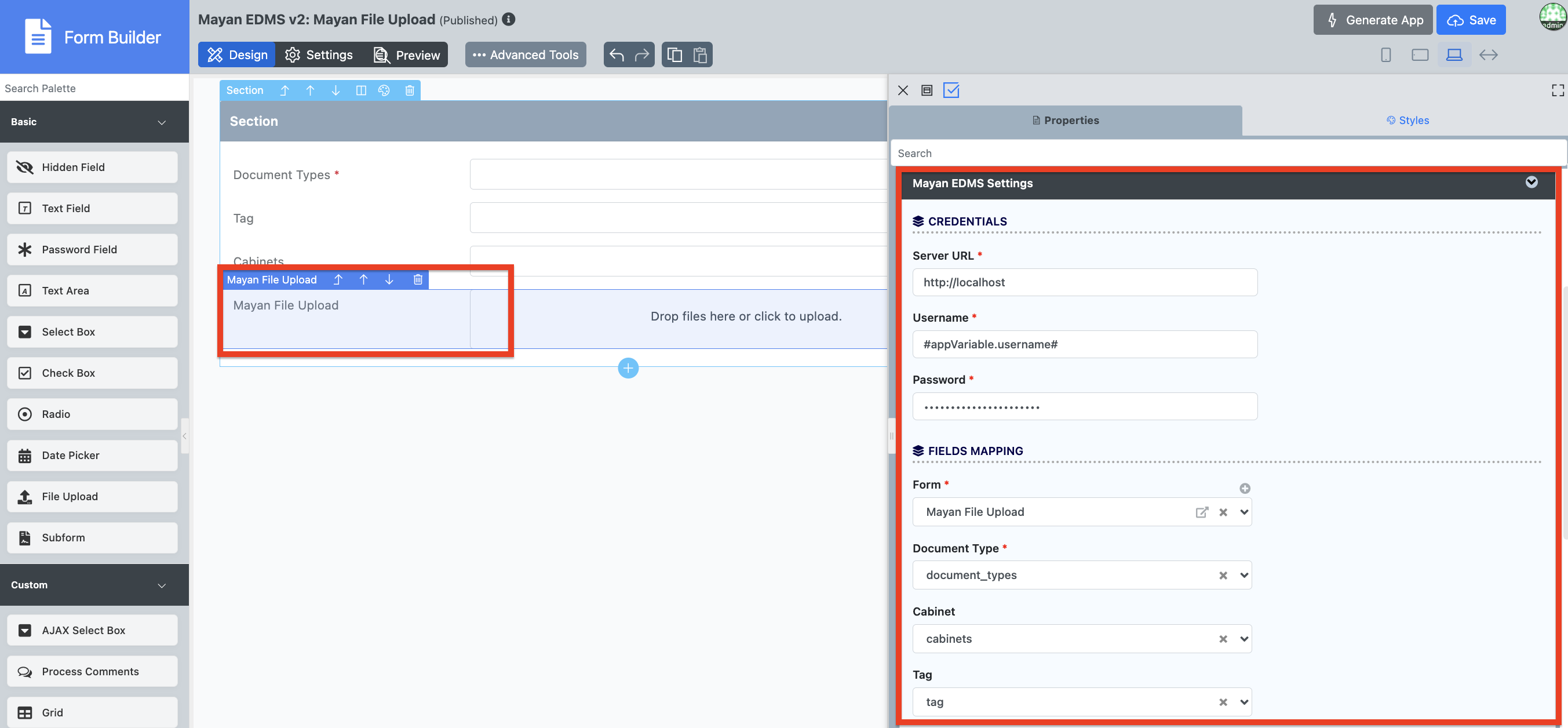Open the Cabinet dropdown arrow
Viewport: 1568px width, 728px height.
click(x=1244, y=639)
